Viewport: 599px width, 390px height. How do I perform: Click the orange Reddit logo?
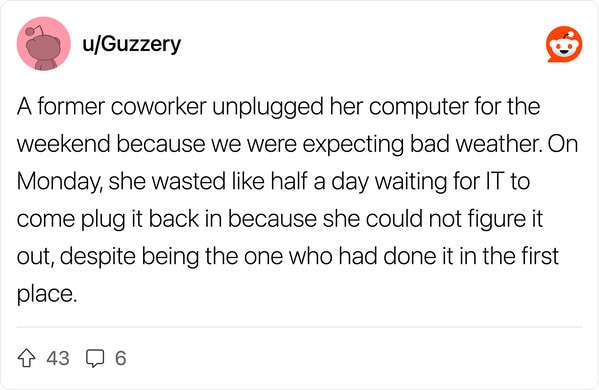[x=564, y=44]
